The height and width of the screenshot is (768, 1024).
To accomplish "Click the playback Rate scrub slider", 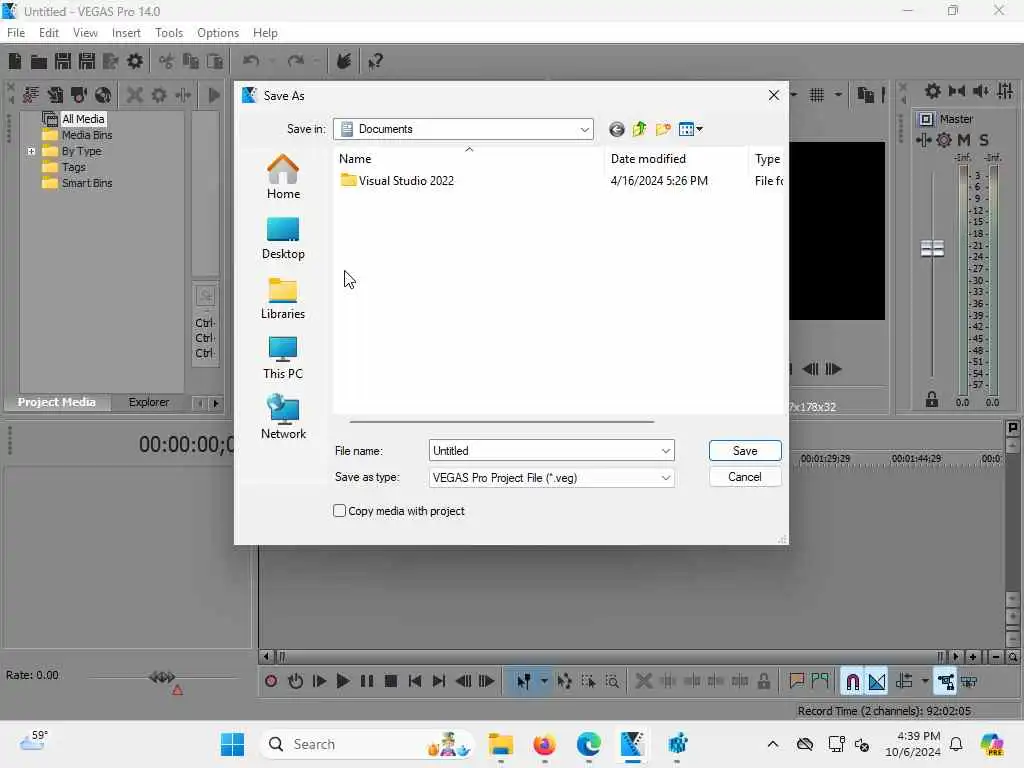I will (162, 677).
